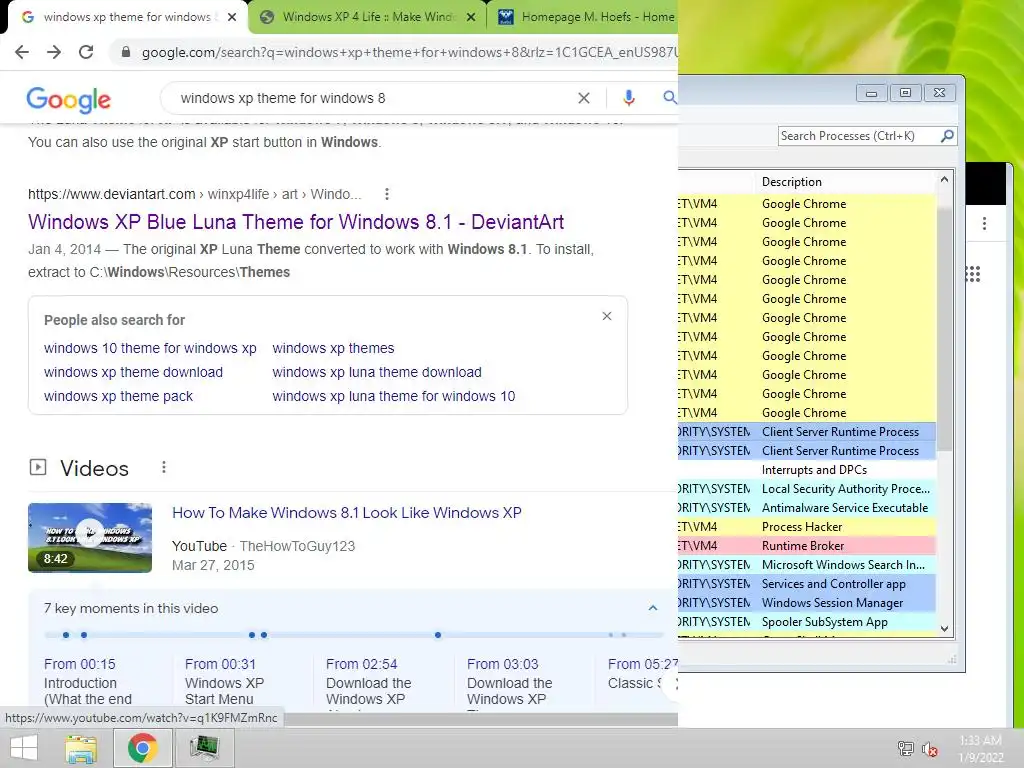Collapse the 7 key moments section

[x=652, y=608]
